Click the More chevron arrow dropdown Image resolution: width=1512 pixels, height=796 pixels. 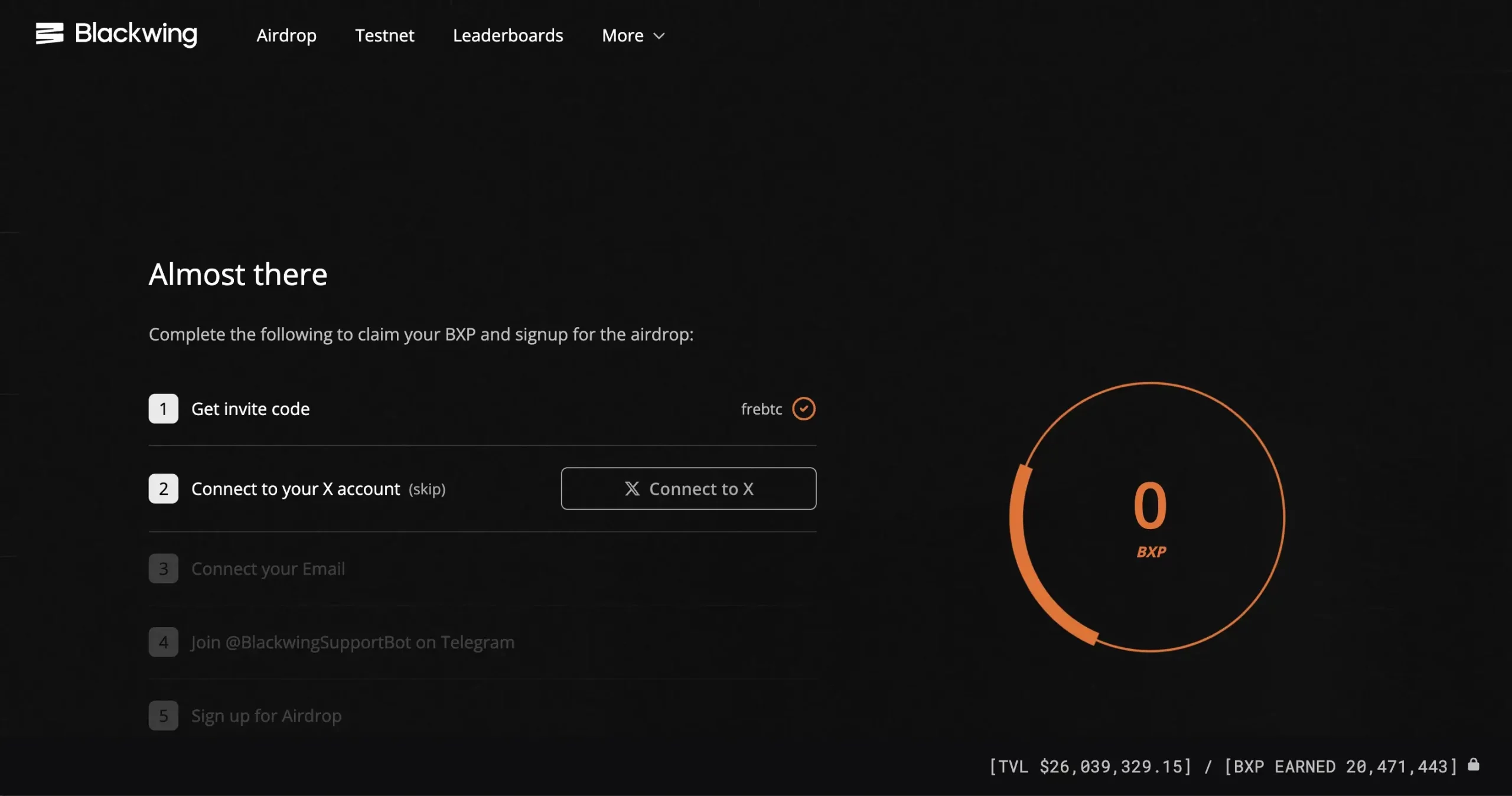(659, 35)
